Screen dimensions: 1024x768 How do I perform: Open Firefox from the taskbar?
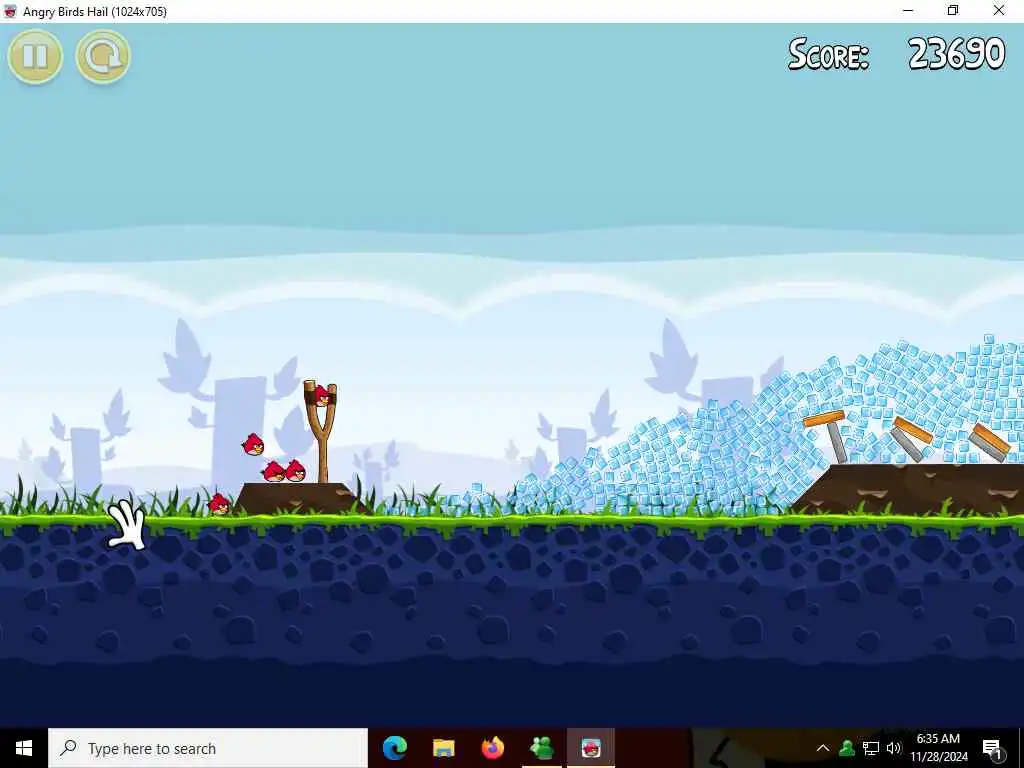point(492,748)
